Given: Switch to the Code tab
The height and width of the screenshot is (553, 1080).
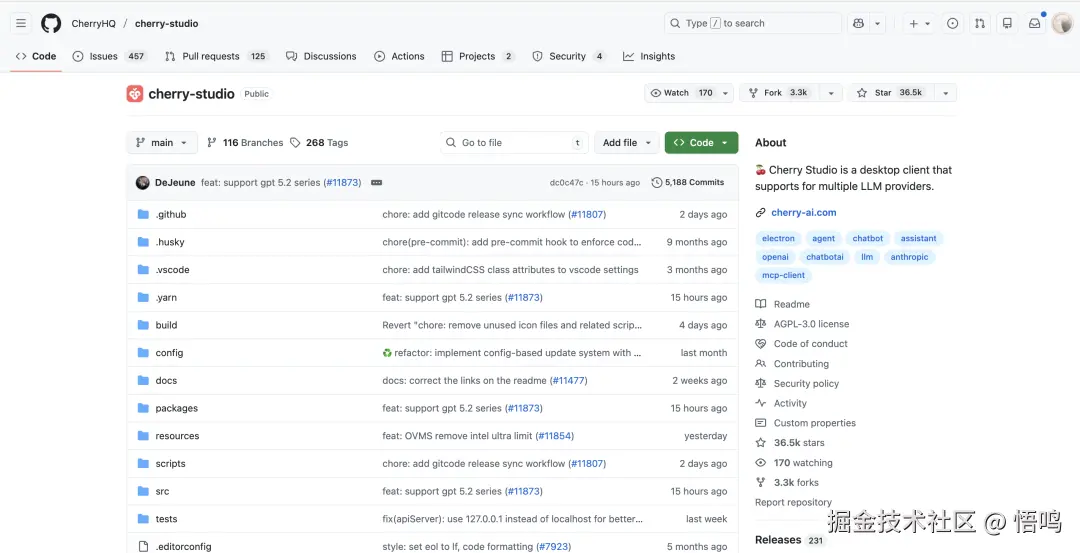Looking at the screenshot, I should point(37,56).
